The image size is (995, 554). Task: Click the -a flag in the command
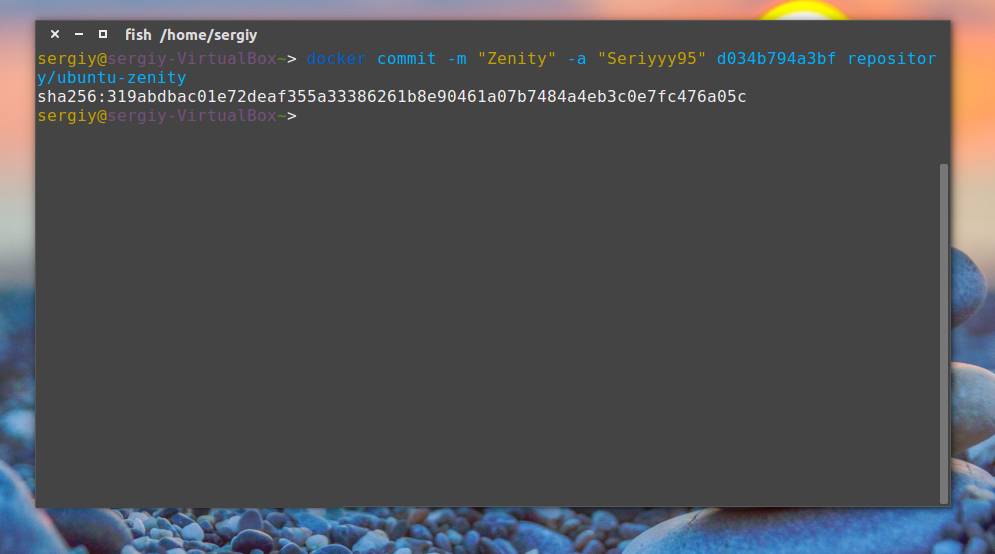577,59
